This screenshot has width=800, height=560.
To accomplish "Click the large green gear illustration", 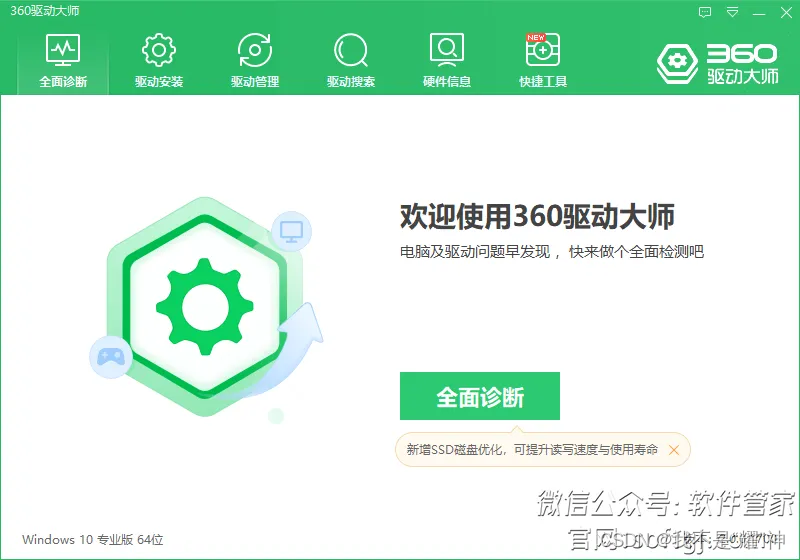I will (x=205, y=307).
